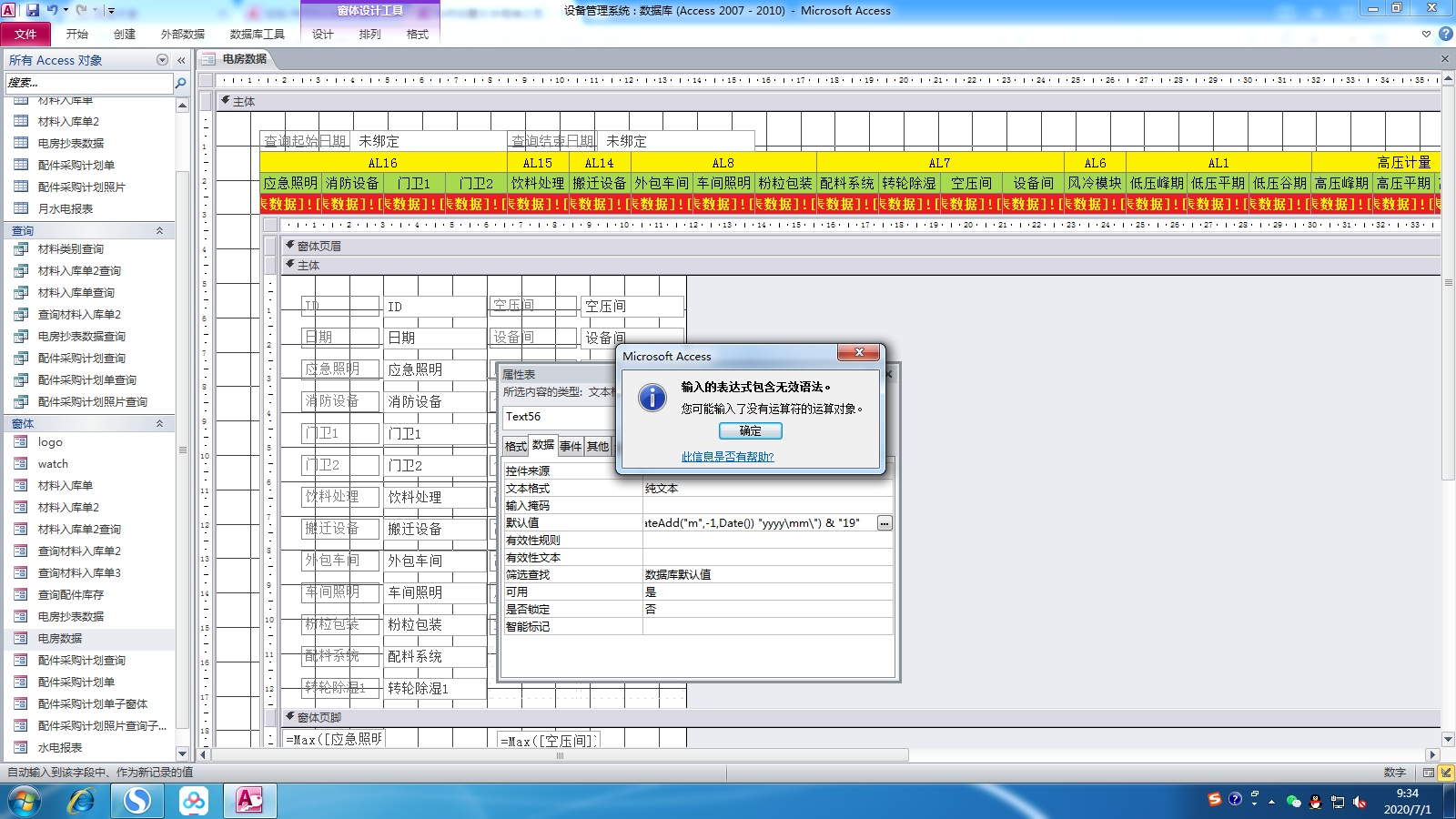Screen dimensions: 1456x819
Task: Select the 月水电报表 table item
Action: point(65,208)
